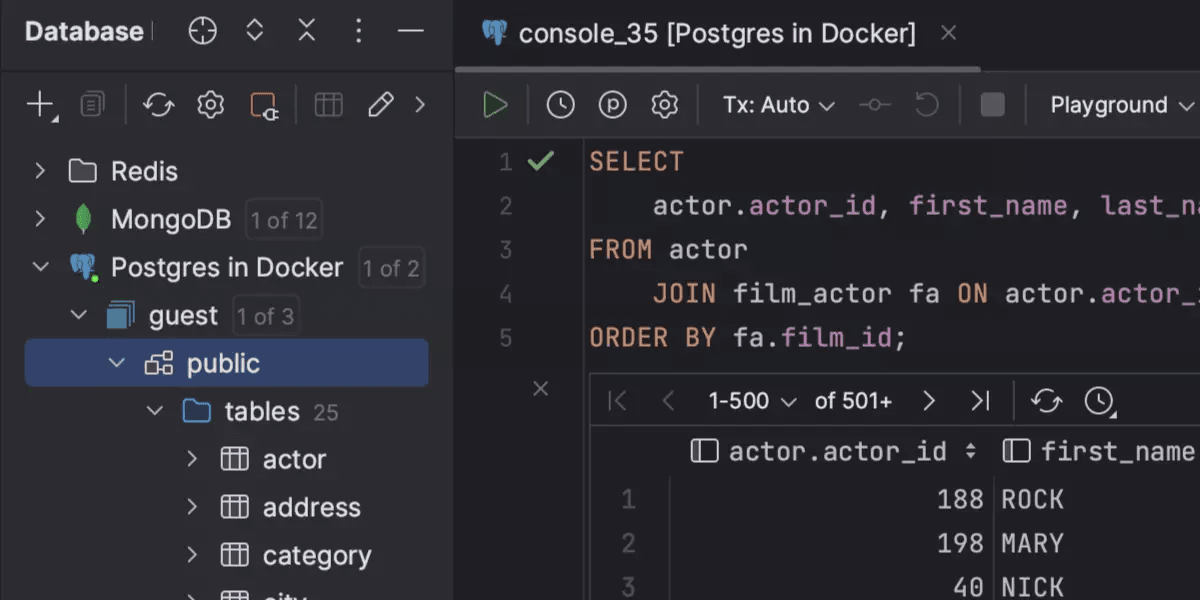Select the query parameters (P) icon
Viewport: 1200px width, 600px height.
point(612,104)
